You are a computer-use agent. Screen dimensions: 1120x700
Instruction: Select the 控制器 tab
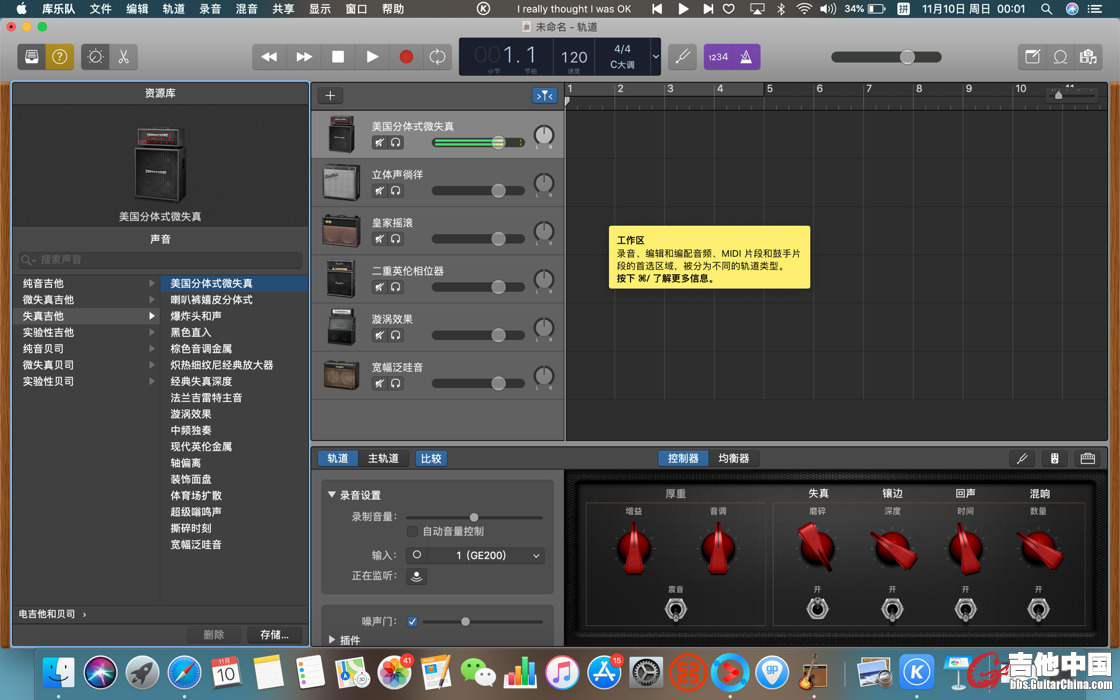point(683,459)
